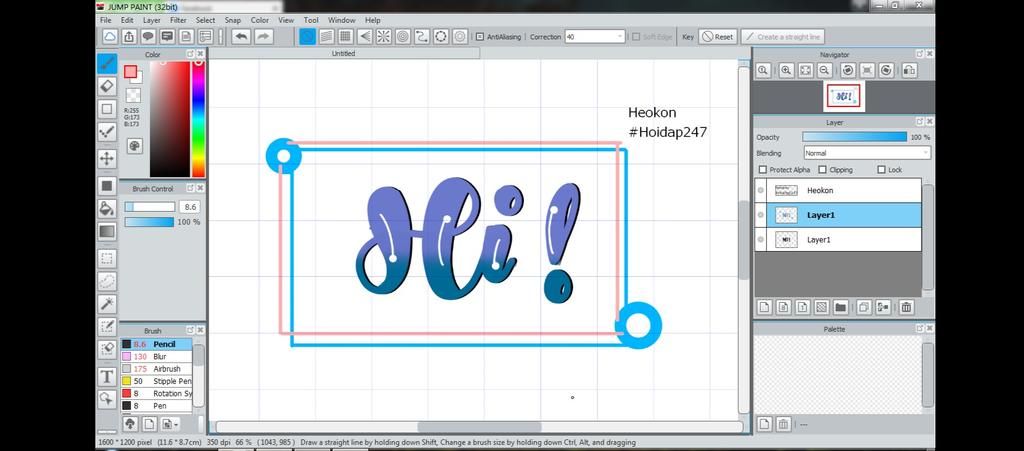Click the brush size value field 8.6
This screenshot has width=1024, height=451.
click(x=190, y=207)
